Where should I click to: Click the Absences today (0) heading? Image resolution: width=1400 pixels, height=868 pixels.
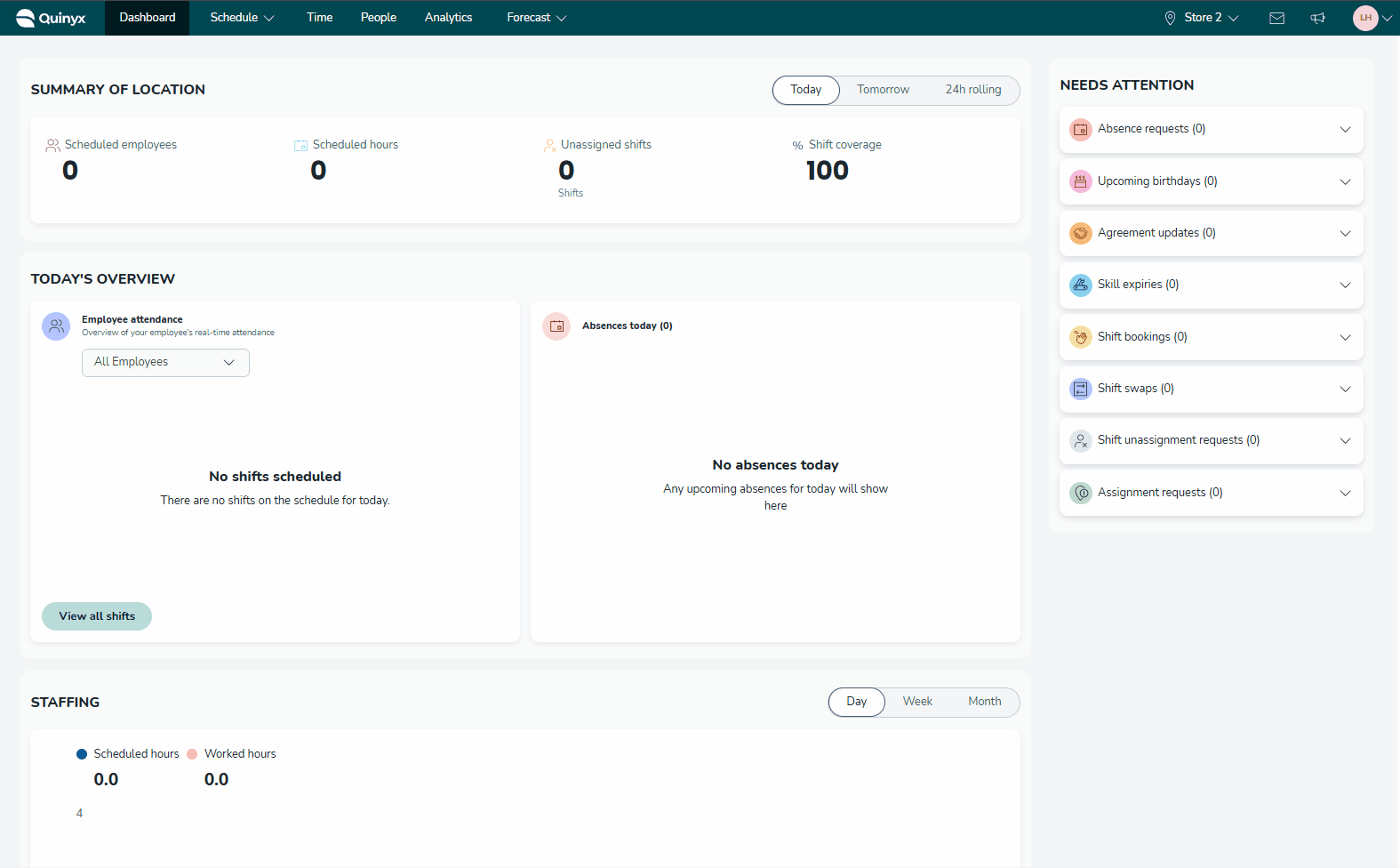(628, 326)
